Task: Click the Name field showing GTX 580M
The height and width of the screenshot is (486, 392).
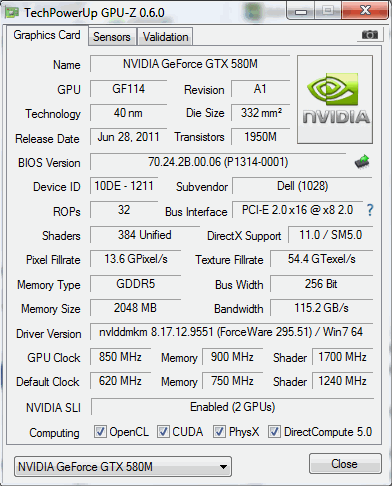Action: click(190, 64)
